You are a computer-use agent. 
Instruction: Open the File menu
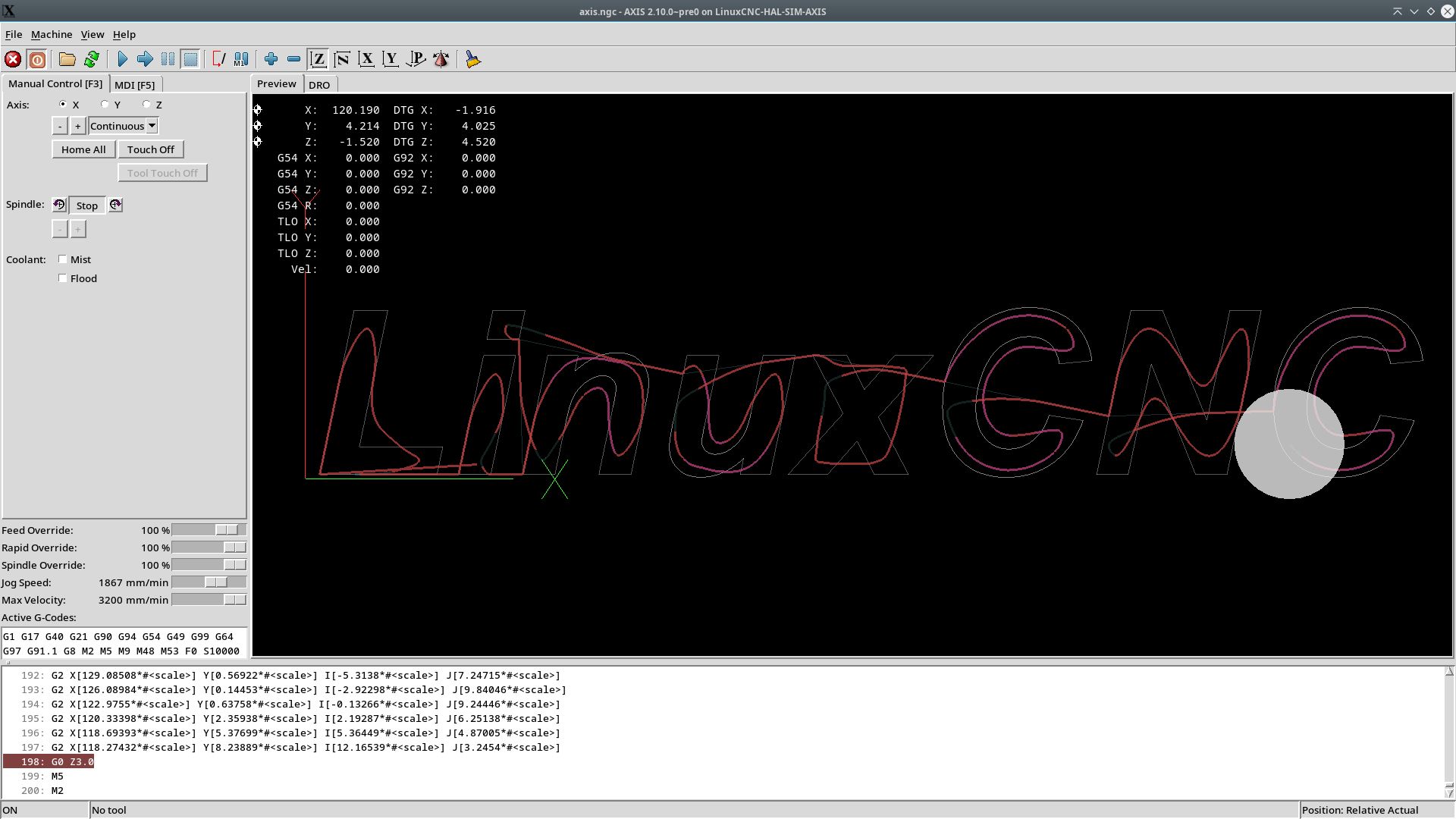click(x=14, y=34)
